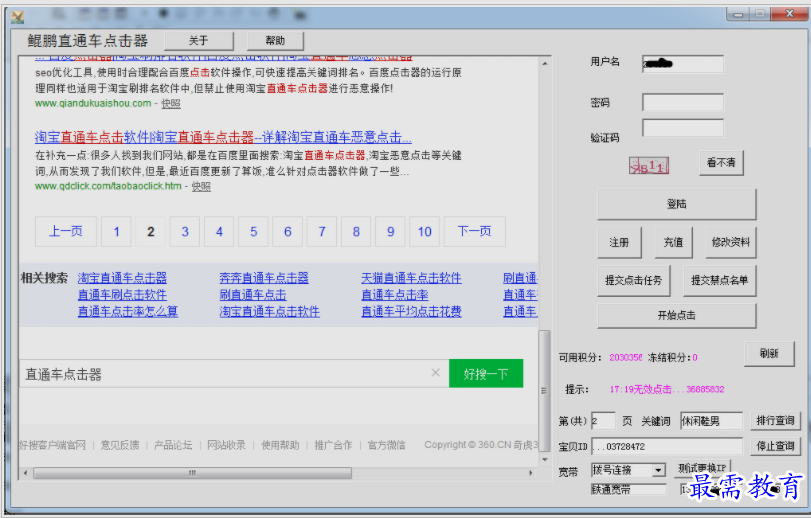Click the 刷新 button
Screen dimensions: 811x518
(x=769, y=354)
